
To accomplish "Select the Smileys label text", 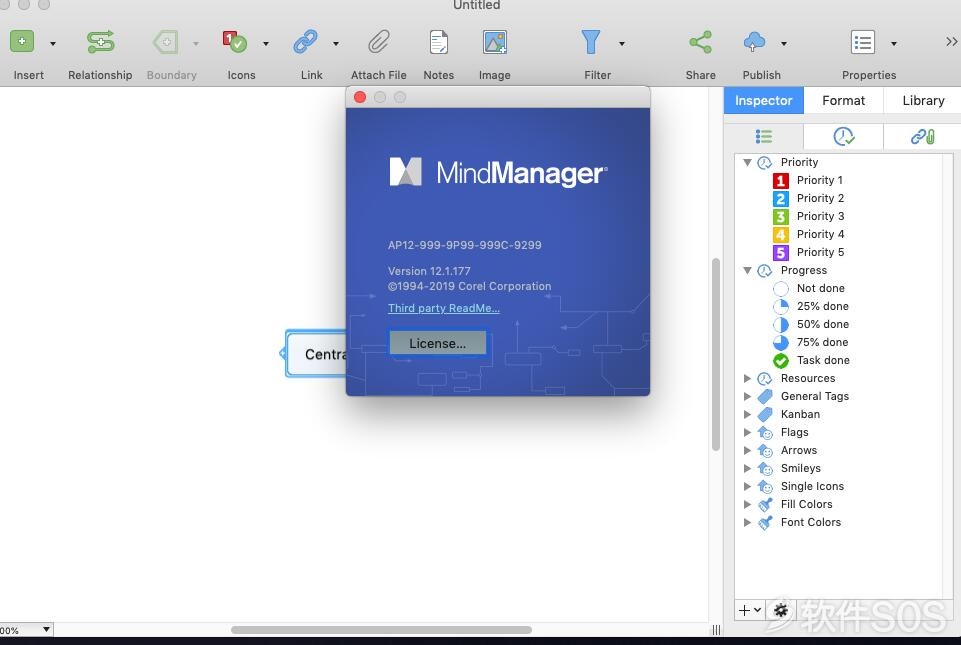I will pos(800,468).
